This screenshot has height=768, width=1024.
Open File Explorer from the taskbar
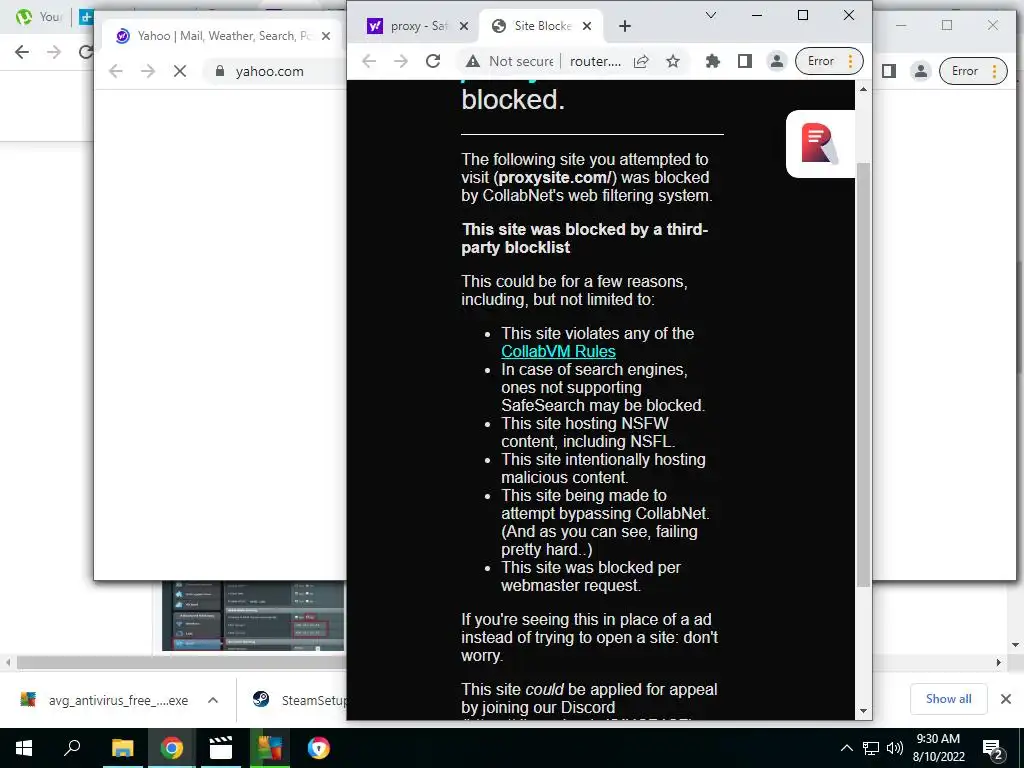pos(122,748)
